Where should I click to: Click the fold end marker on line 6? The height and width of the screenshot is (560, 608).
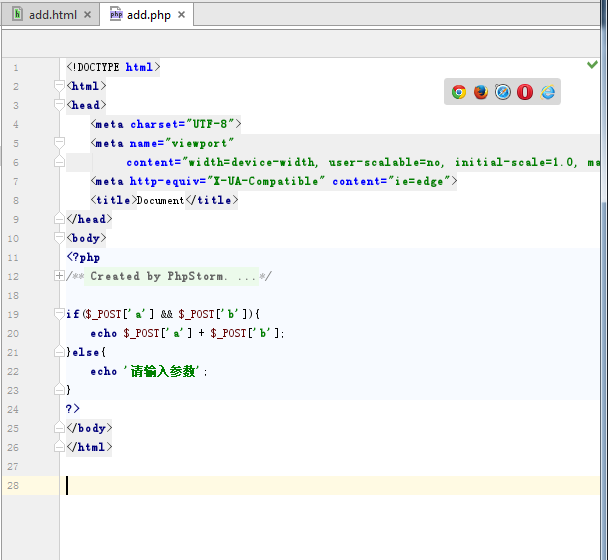pos(59,161)
